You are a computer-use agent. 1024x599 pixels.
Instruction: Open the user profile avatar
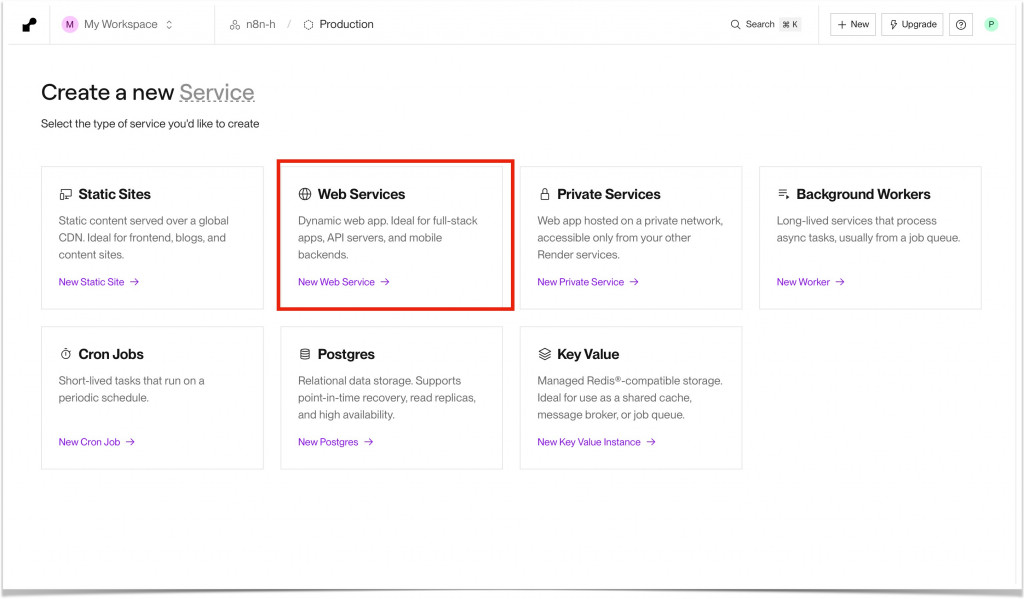[x=991, y=24]
